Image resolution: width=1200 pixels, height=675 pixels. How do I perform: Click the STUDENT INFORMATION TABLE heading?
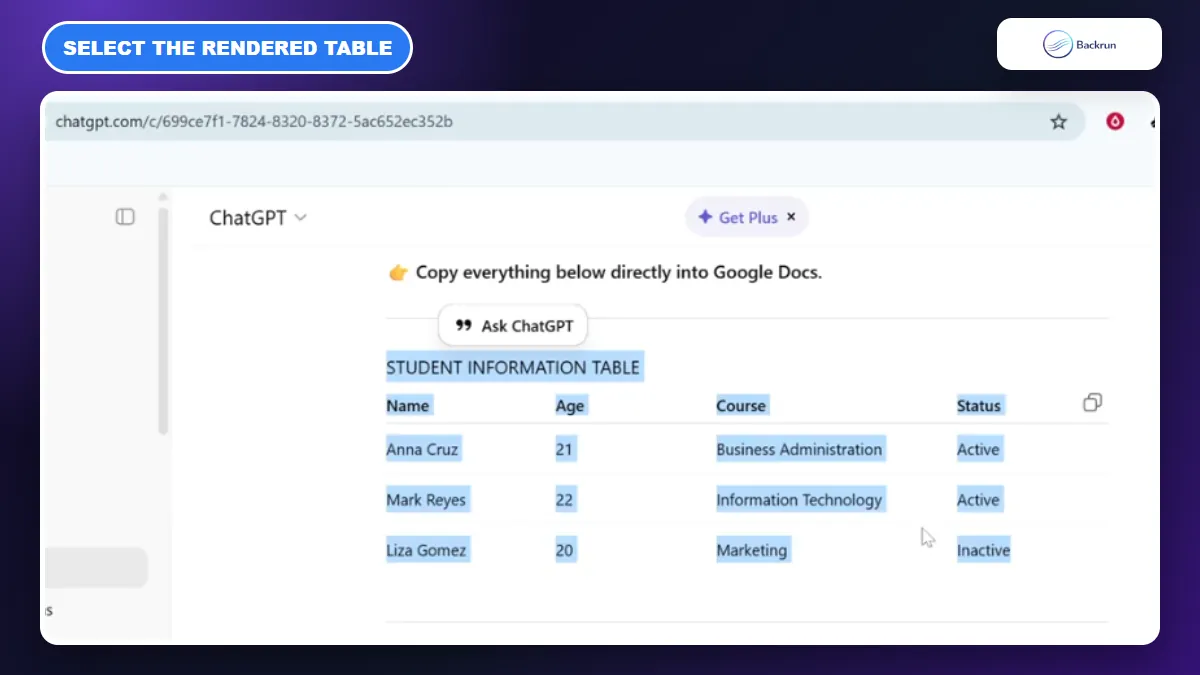[513, 368]
